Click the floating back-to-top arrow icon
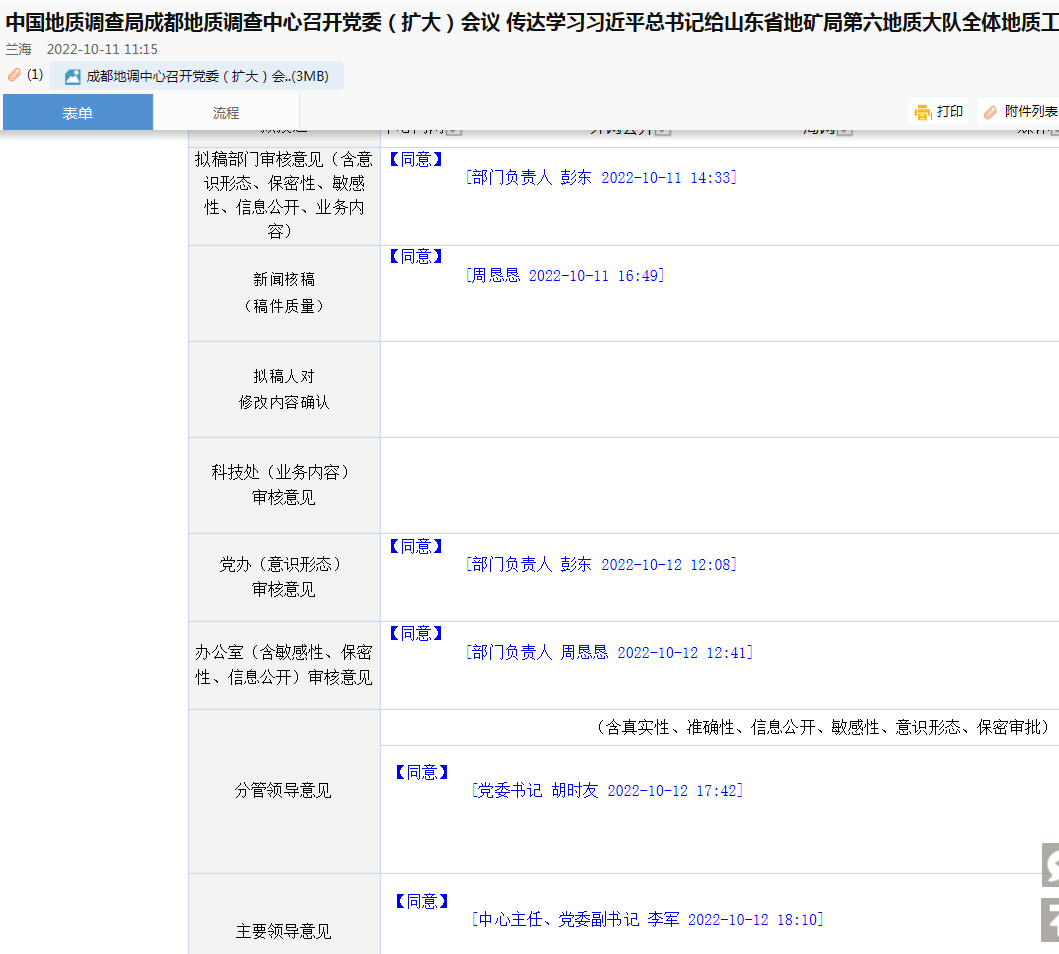 point(1050,920)
